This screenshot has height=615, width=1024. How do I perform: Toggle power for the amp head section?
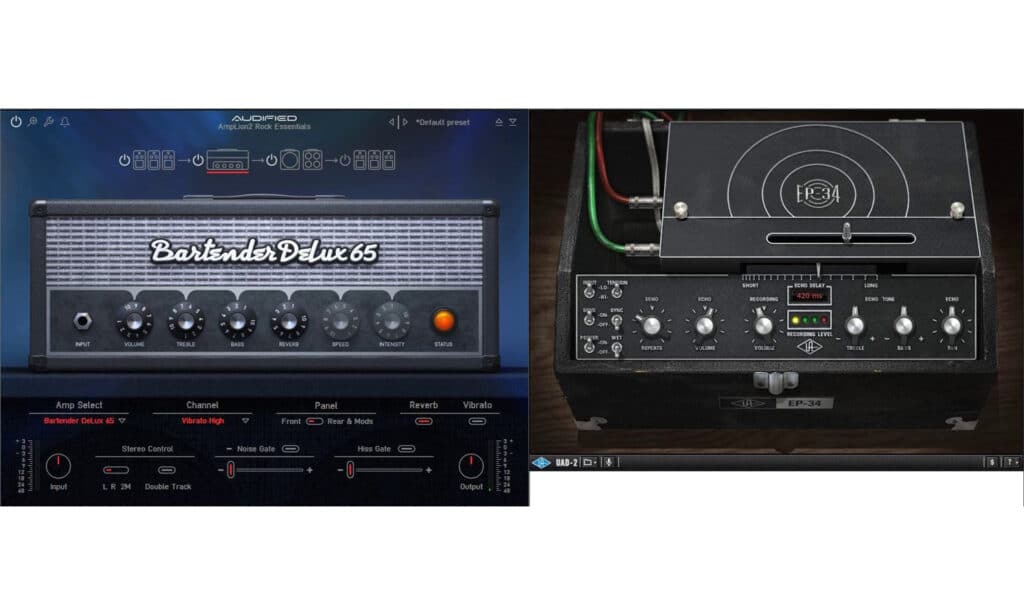click(198, 161)
